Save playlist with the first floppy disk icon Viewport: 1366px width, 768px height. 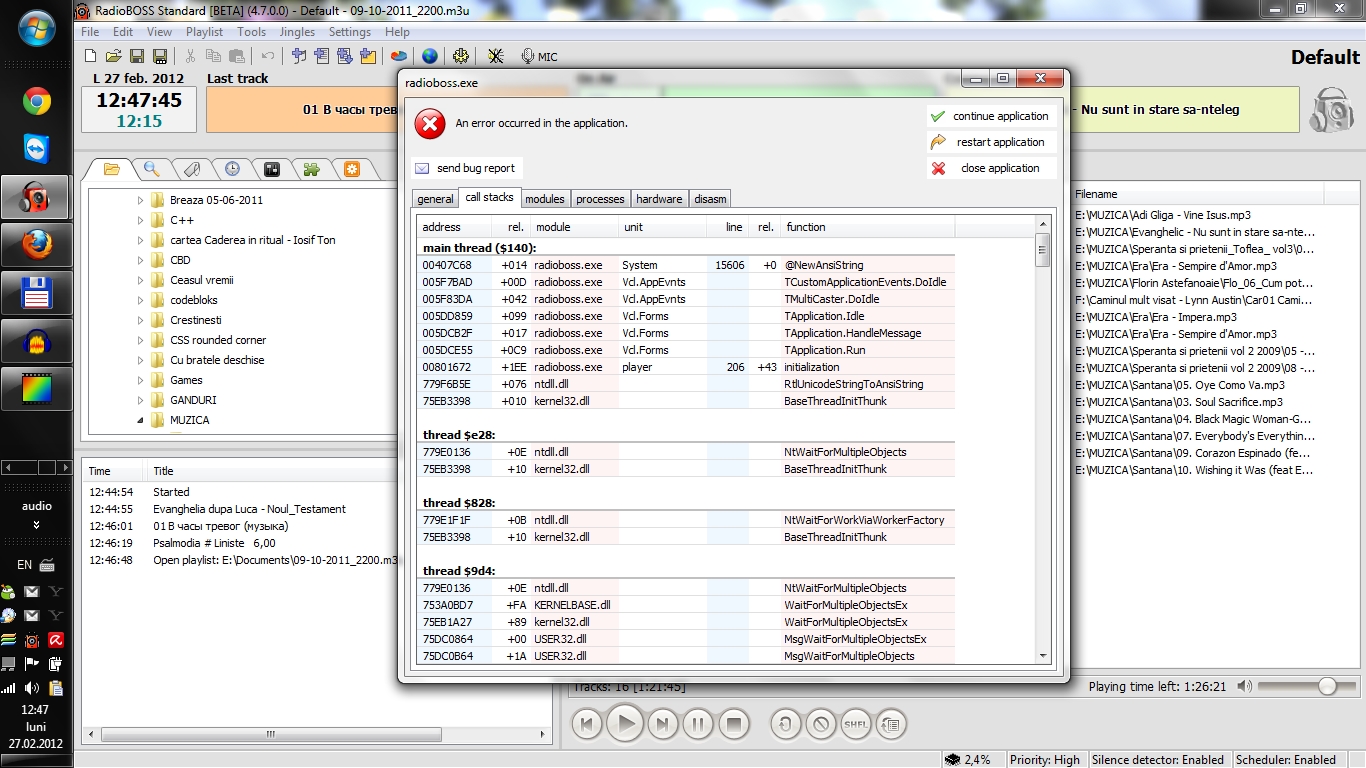[136, 56]
